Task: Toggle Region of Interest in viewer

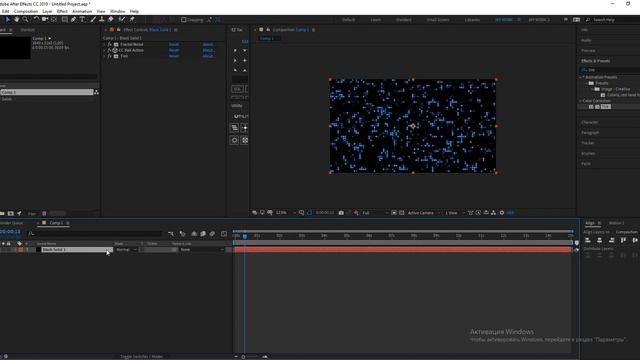Action: coord(394,213)
